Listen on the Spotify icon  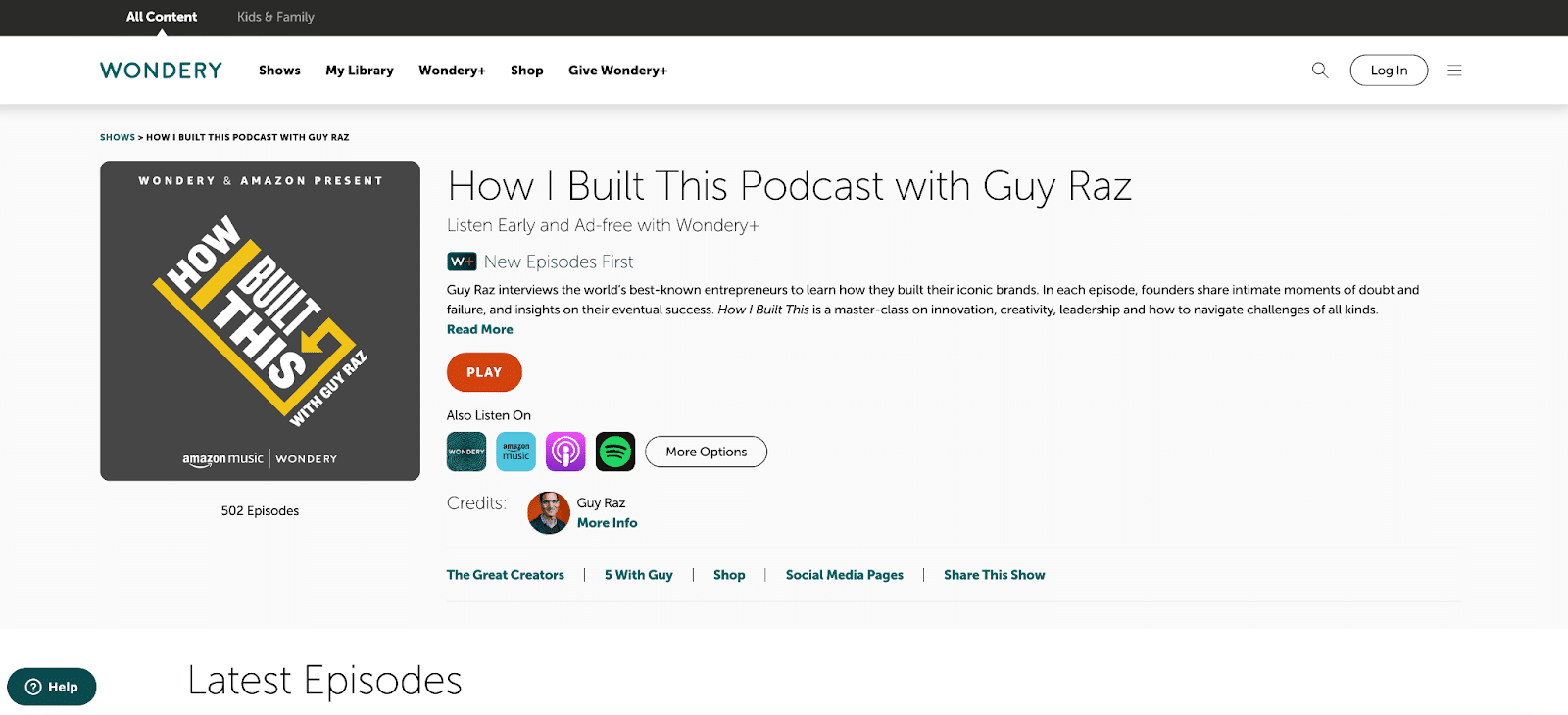pos(615,452)
